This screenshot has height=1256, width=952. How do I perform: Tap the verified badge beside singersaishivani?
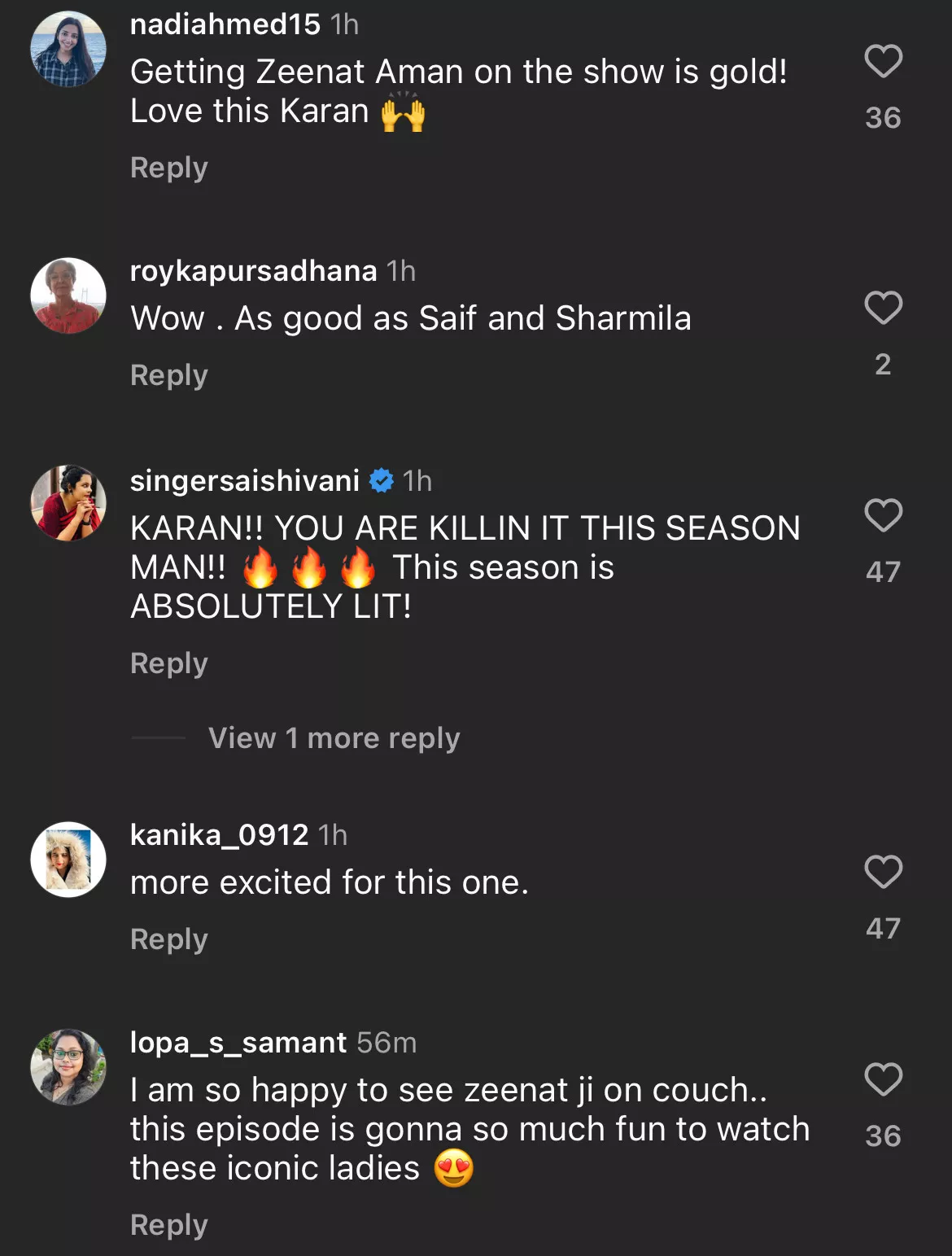[382, 481]
